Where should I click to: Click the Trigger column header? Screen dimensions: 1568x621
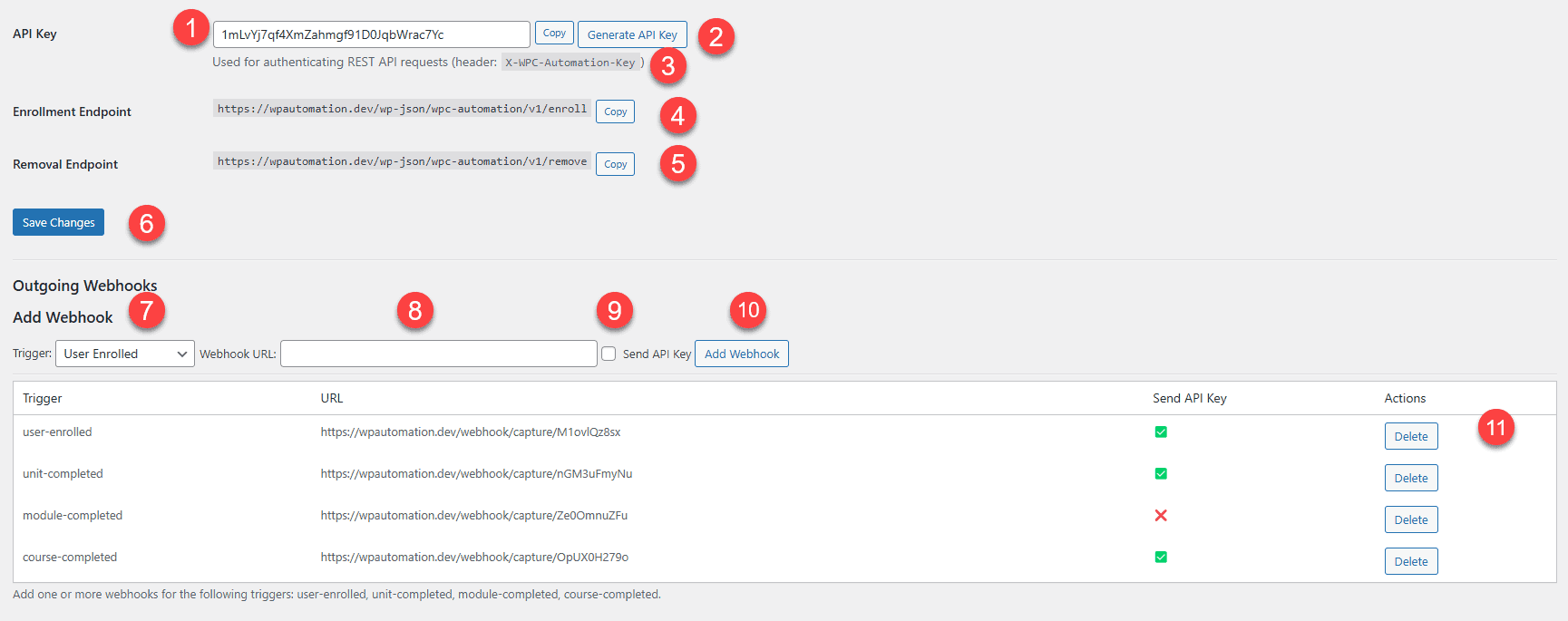pyautogui.click(x=43, y=398)
